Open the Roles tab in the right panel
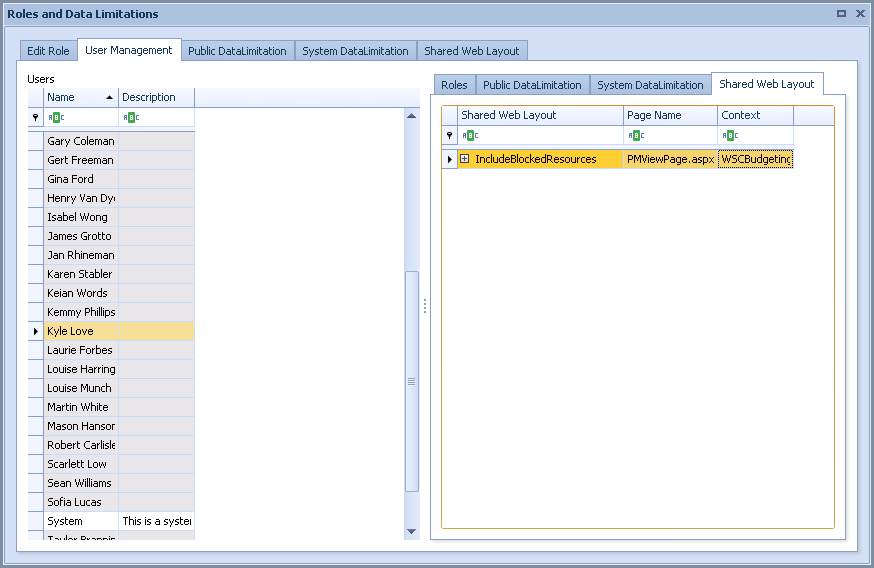Viewport: 874px width, 568px height. [x=454, y=85]
